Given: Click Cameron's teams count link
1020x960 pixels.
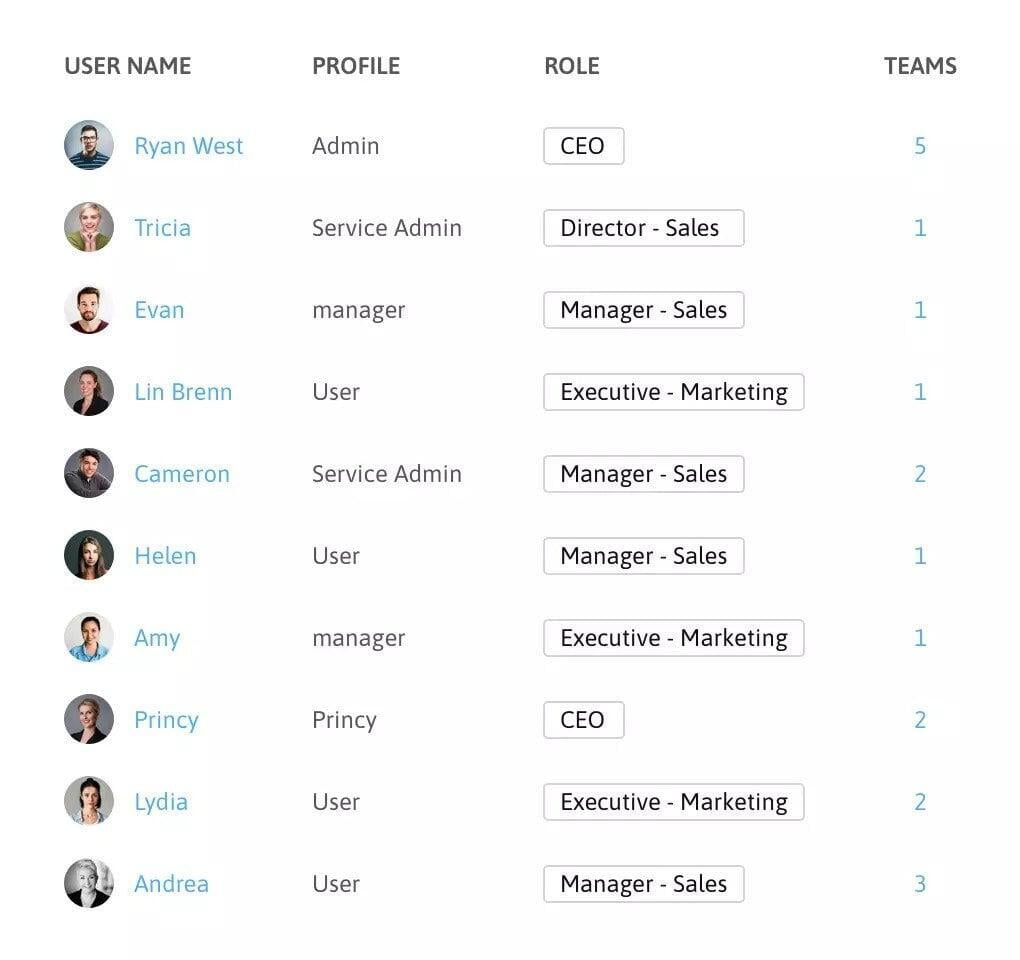Looking at the screenshot, I should tap(920, 474).
